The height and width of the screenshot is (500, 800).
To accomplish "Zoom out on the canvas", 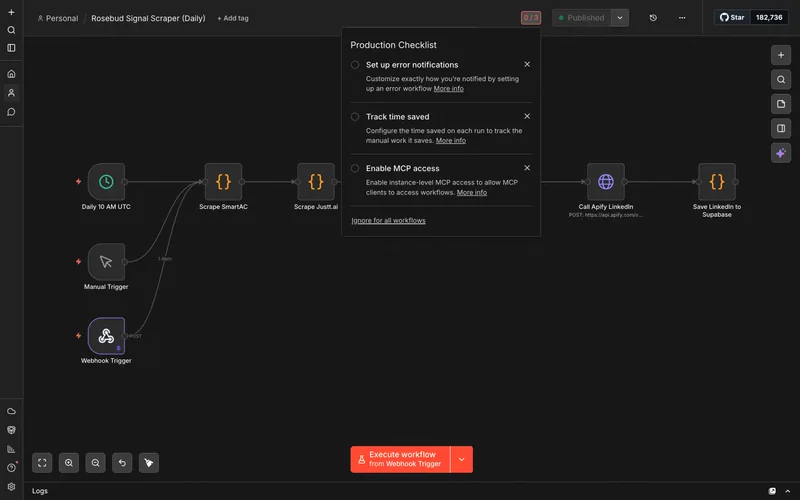I will pyautogui.click(x=95, y=463).
